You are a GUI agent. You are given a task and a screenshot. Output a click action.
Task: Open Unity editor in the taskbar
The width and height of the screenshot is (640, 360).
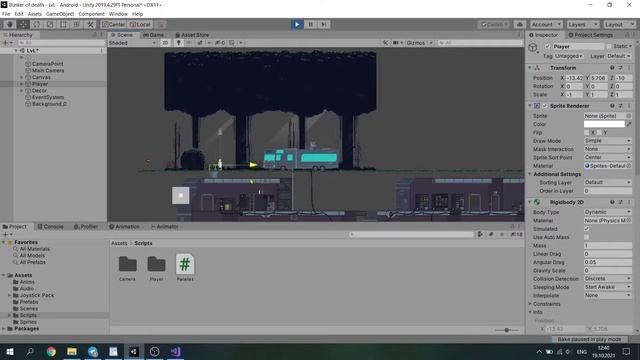click(134, 352)
